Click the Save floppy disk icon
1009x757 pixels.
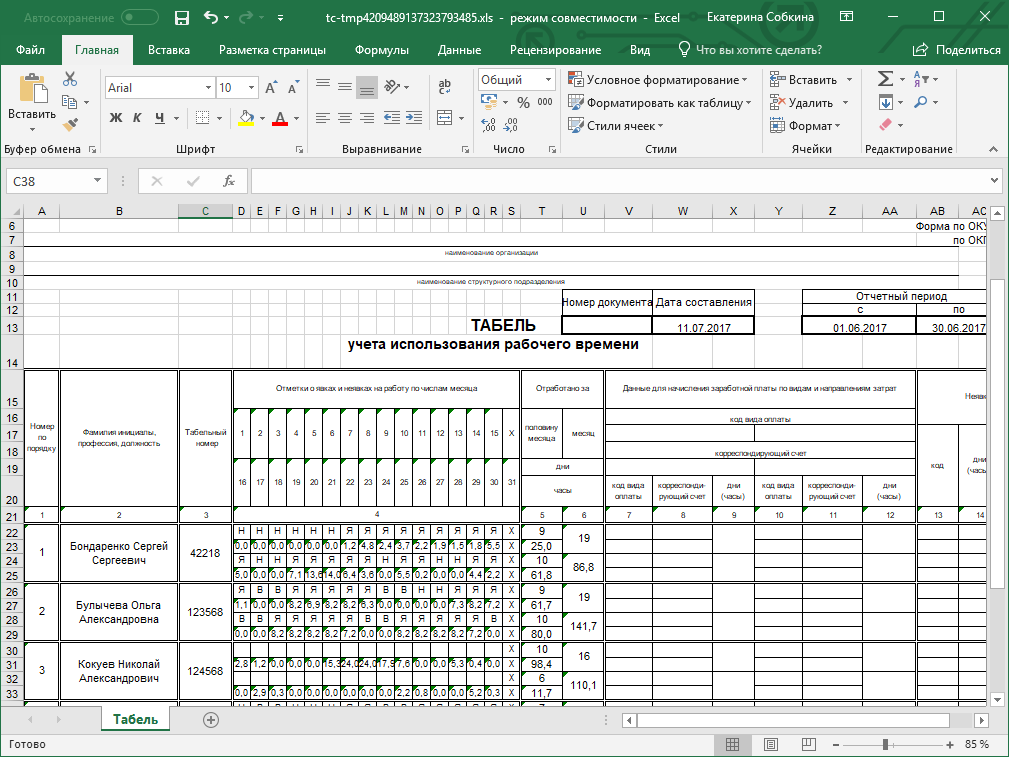tap(181, 18)
